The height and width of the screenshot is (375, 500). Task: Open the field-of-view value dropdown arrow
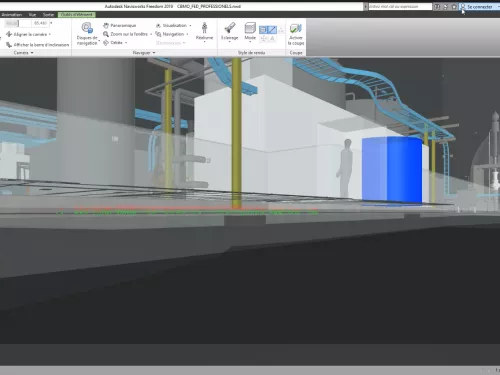pos(51,23)
